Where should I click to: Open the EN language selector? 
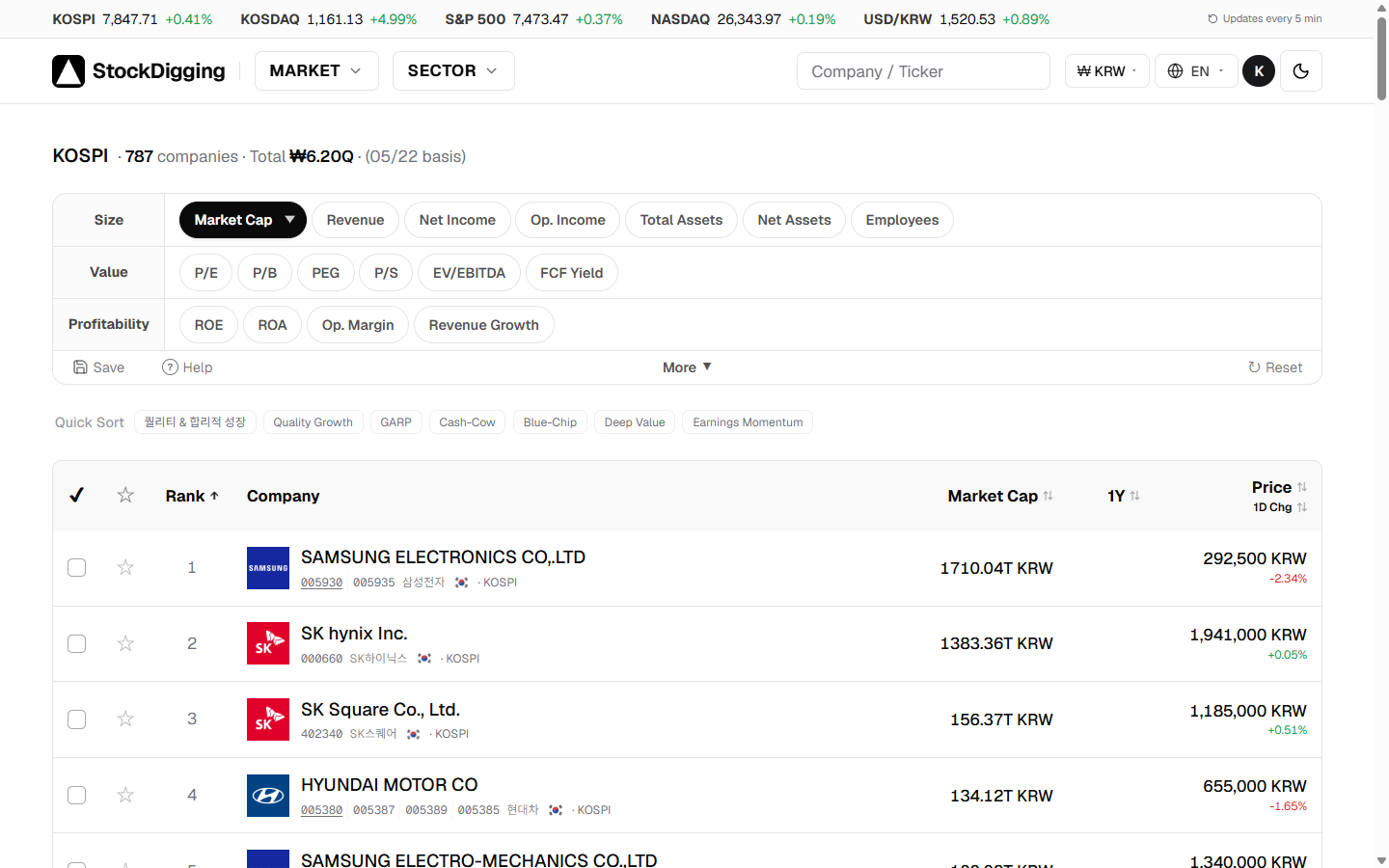[x=1196, y=71]
